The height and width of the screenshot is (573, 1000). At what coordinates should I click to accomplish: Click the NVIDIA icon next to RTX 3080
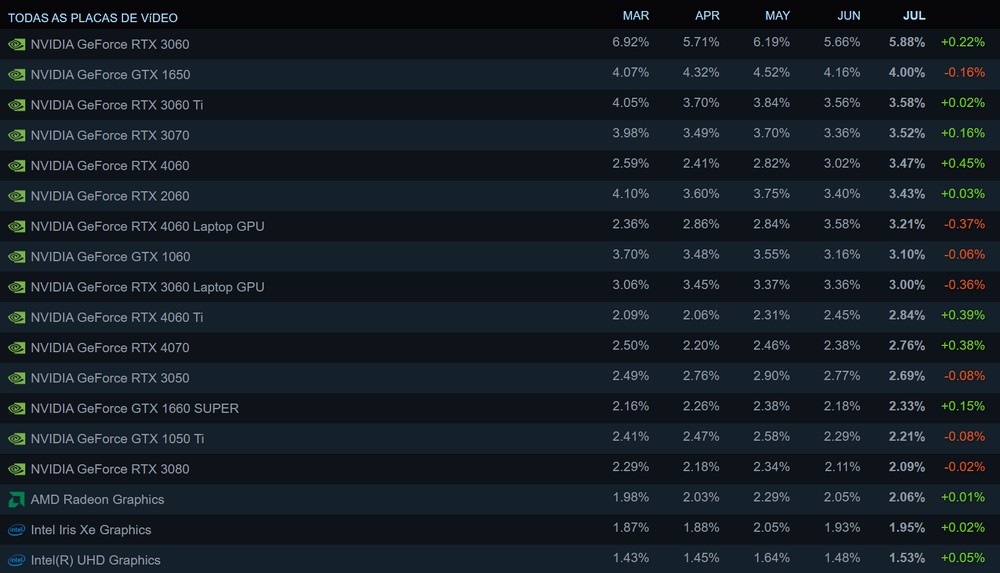16,469
